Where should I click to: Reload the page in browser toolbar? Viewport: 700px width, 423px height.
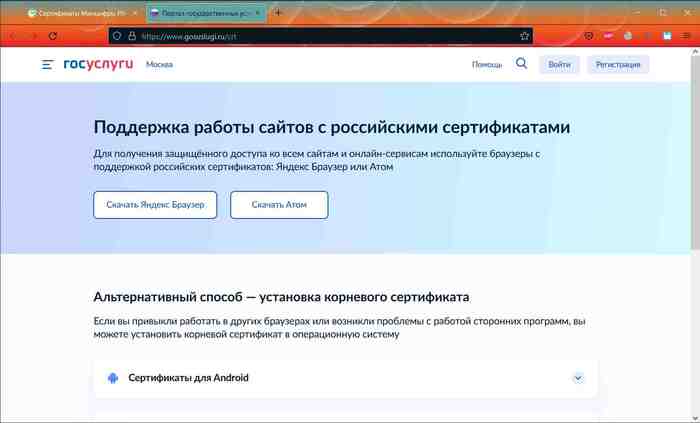click(x=53, y=36)
